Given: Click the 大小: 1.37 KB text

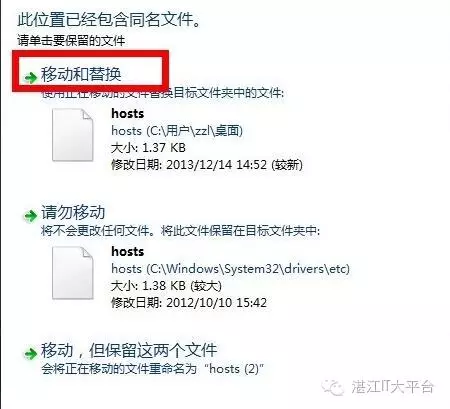Looking at the screenshot, I should click(148, 148).
